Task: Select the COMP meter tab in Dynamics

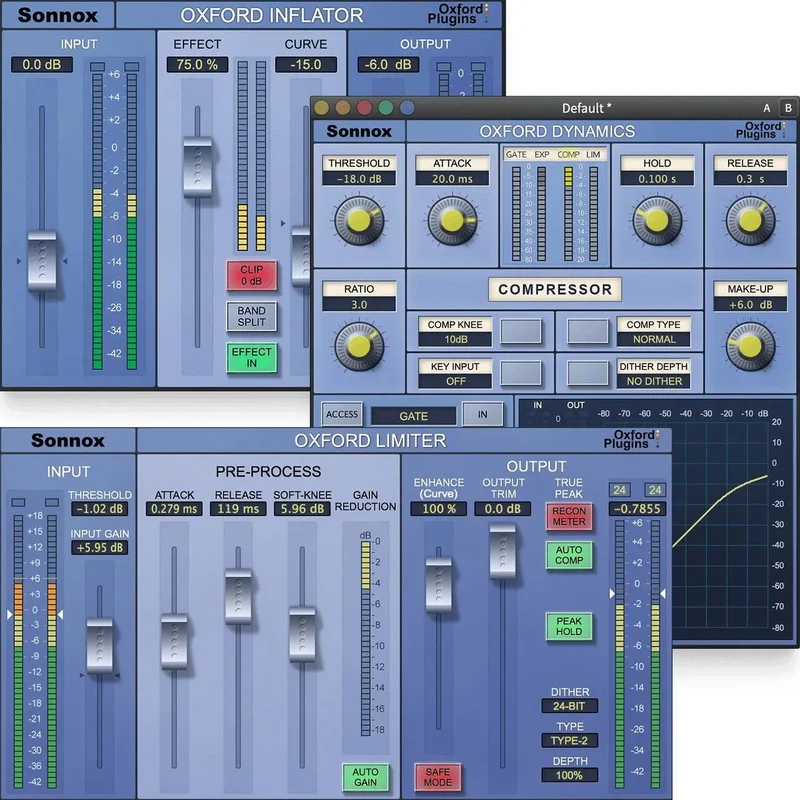Action: (x=568, y=154)
